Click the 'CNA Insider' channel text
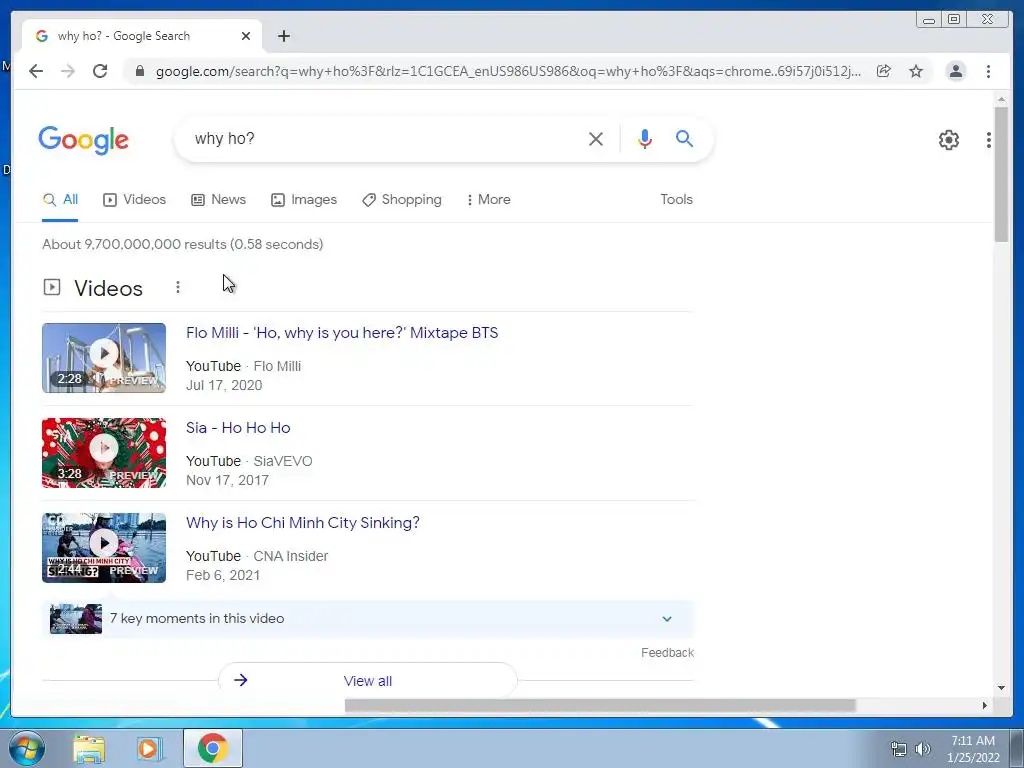Viewport: 1024px width, 768px height. pos(291,556)
